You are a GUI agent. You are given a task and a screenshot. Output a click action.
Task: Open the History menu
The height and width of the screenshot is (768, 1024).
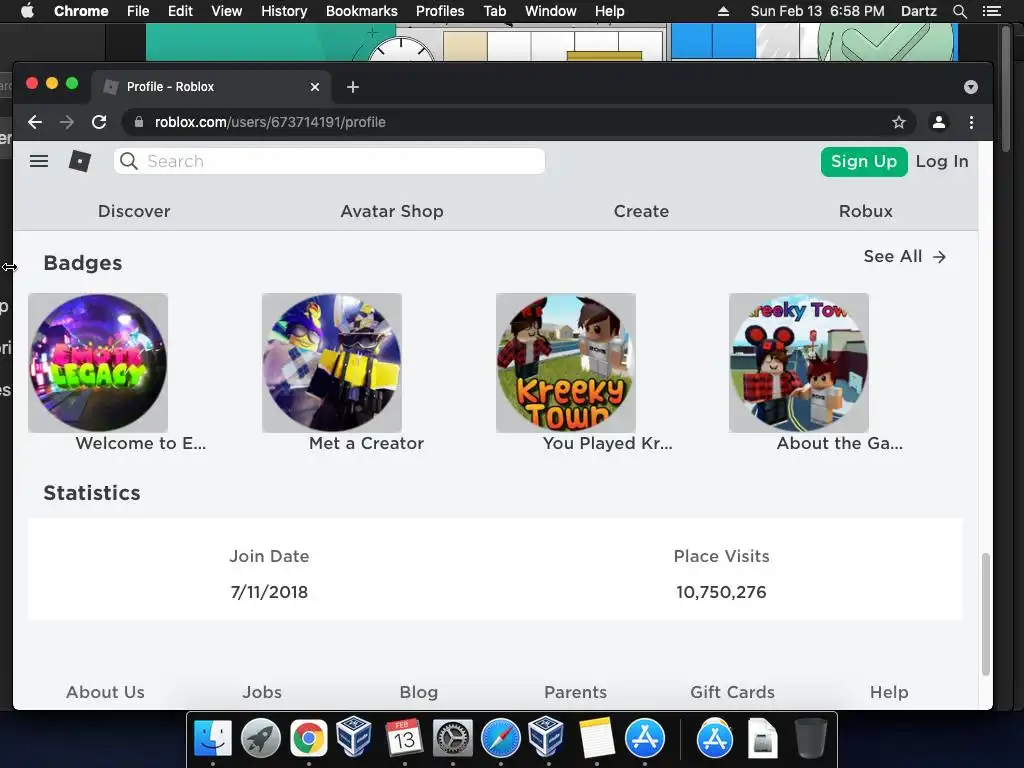coord(284,11)
